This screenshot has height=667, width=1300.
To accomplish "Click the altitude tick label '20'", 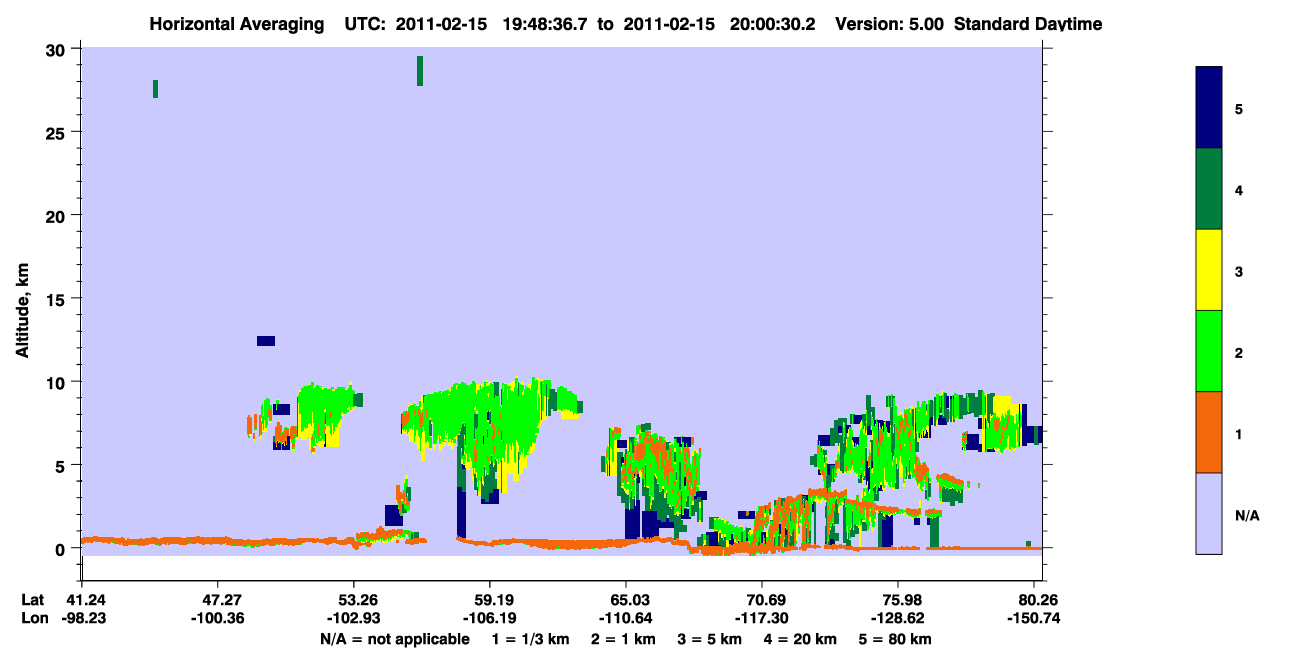I will [57, 216].
